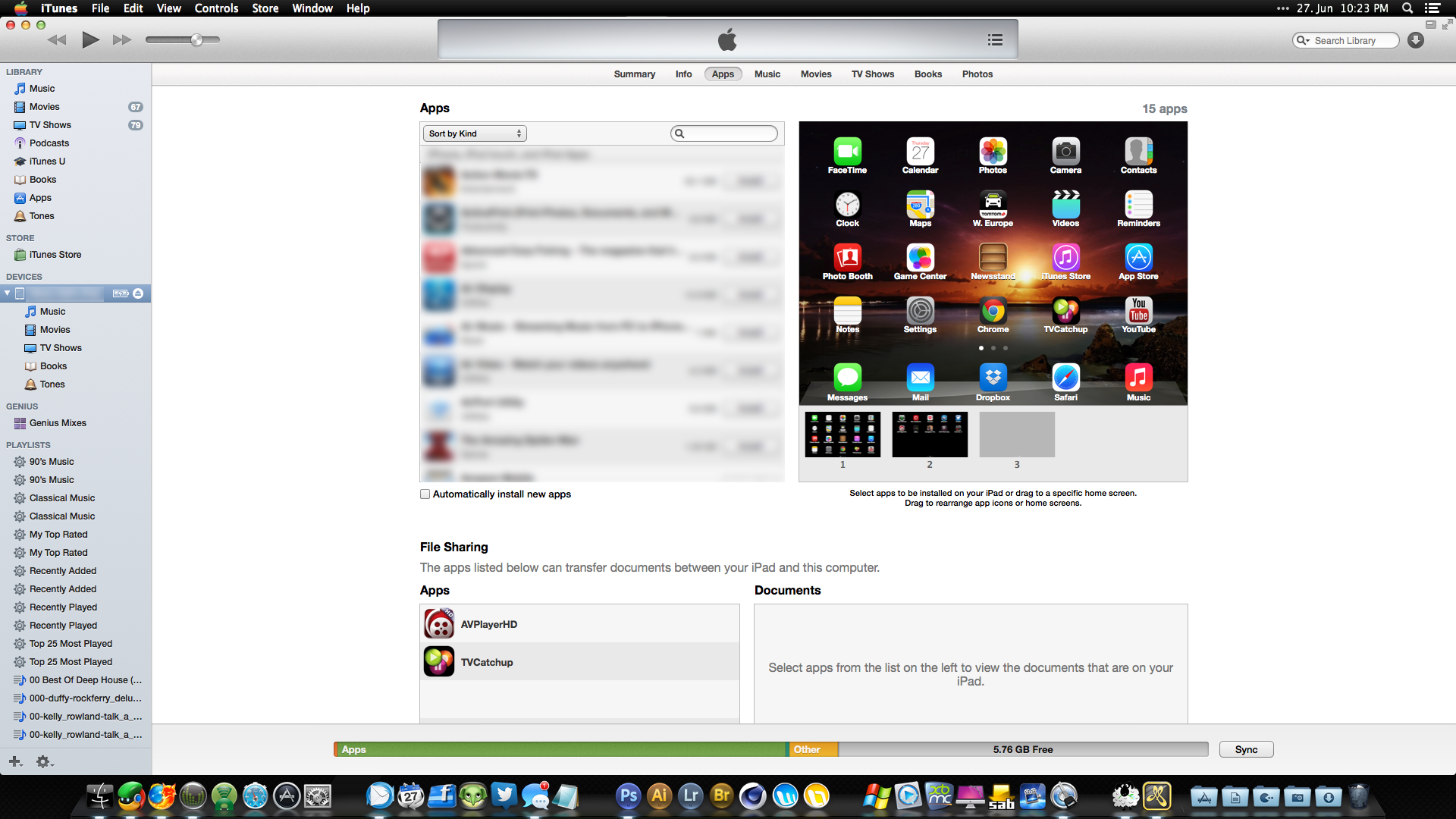Open Podcasts in the Library sidebar
Viewport: 1456px width, 819px height.
pos(49,143)
